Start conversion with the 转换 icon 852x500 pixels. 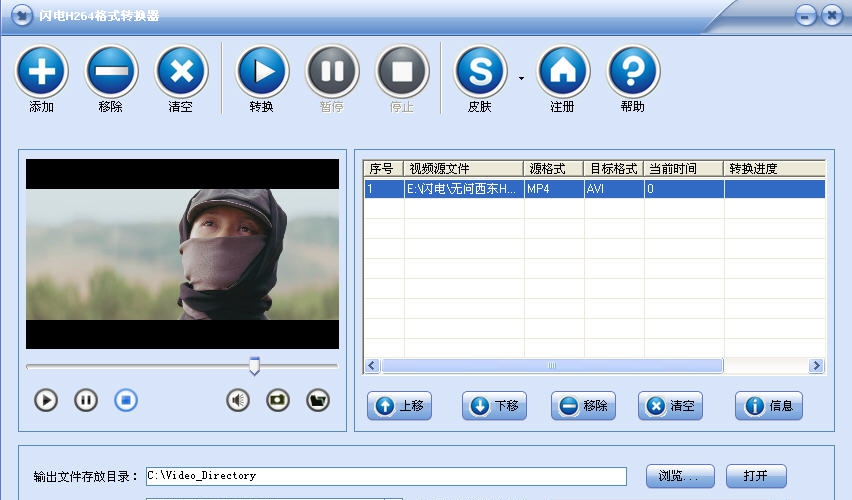point(262,72)
